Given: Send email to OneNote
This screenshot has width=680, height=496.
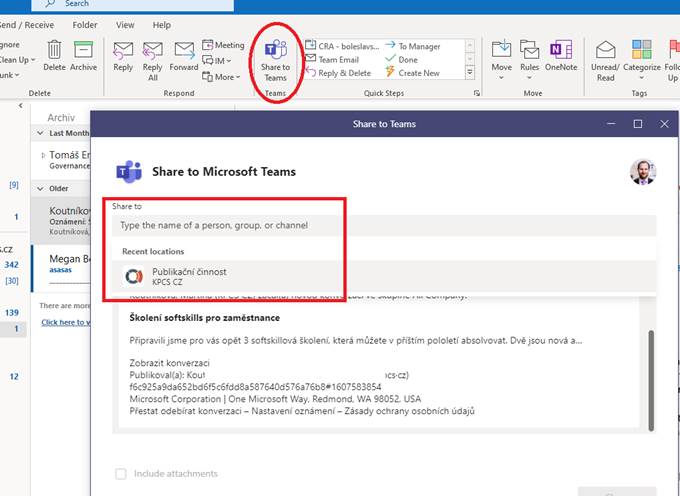Looking at the screenshot, I should pos(561,55).
